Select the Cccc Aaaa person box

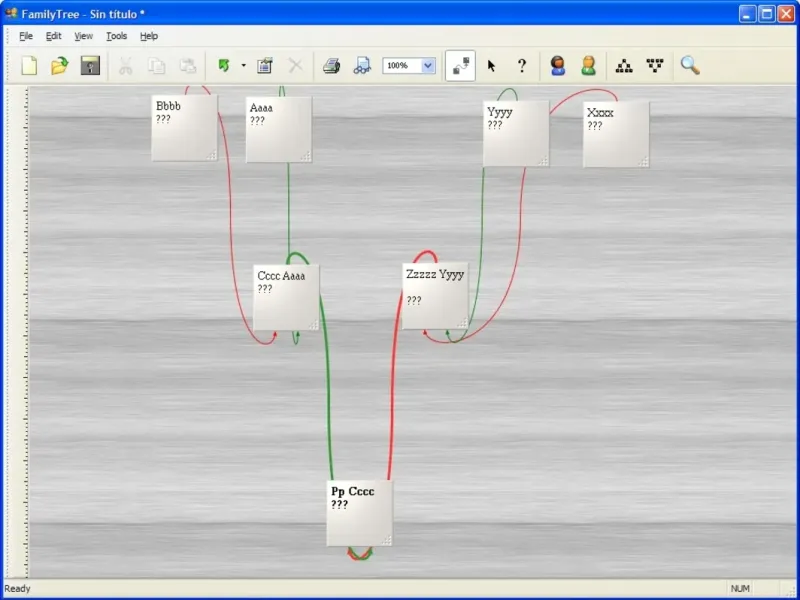[x=286, y=297]
